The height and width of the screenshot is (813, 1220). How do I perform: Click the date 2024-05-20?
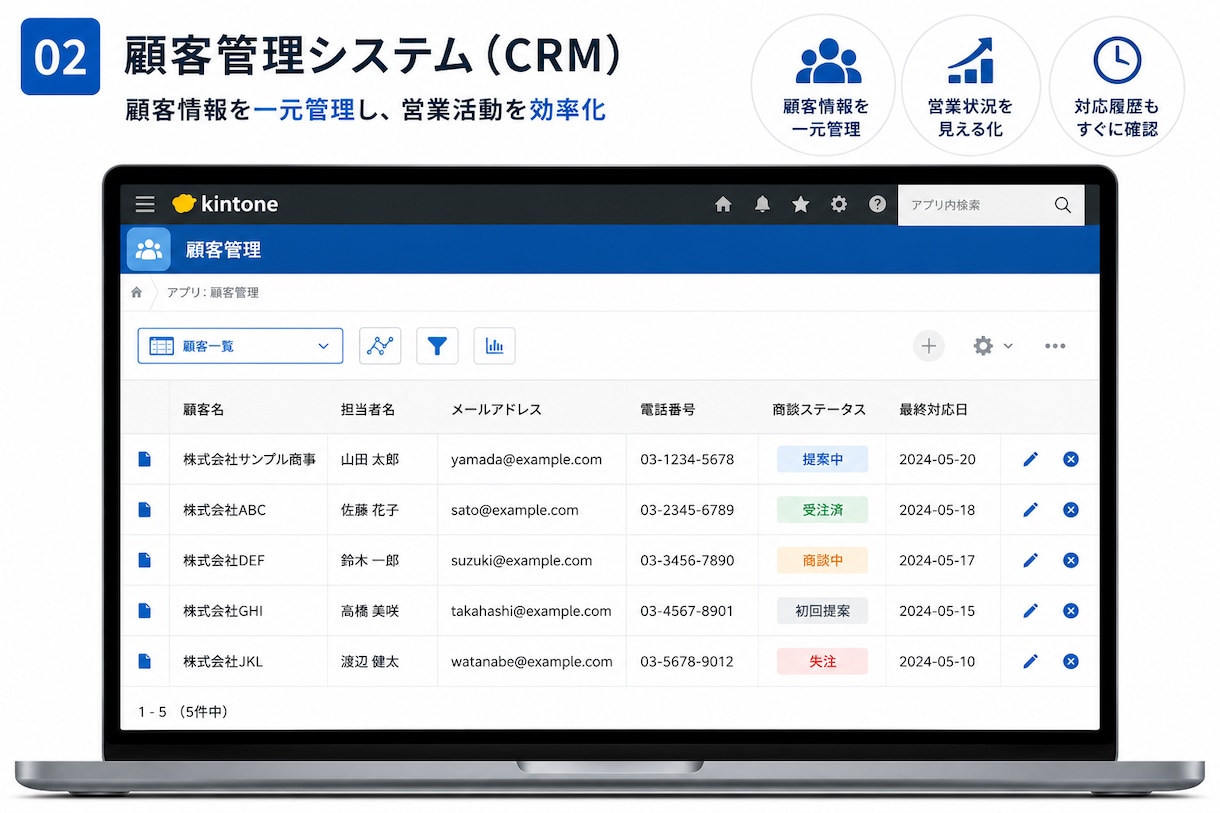[937, 459]
